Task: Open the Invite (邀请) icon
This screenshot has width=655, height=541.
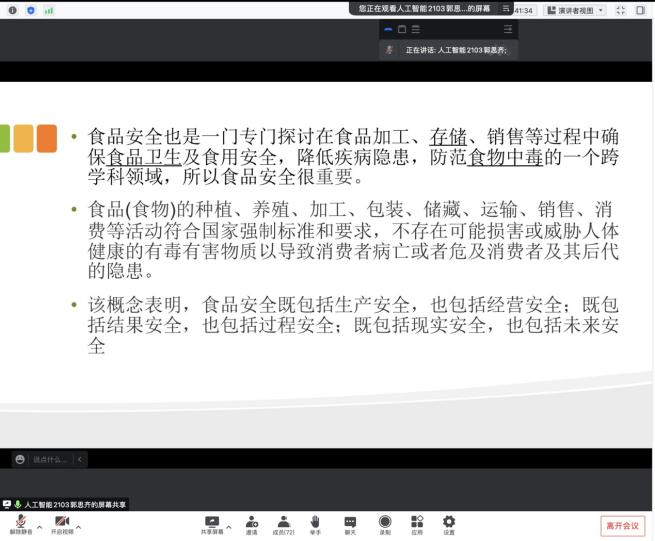Action: pyautogui.click(x=251, y=524)
